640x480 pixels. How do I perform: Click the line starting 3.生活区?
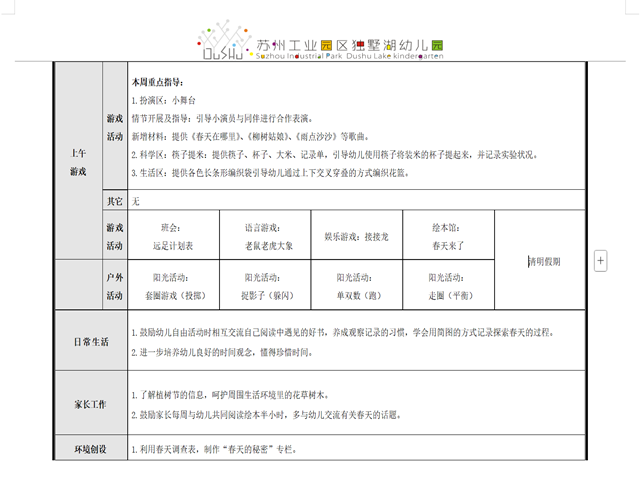coord(270,173)
